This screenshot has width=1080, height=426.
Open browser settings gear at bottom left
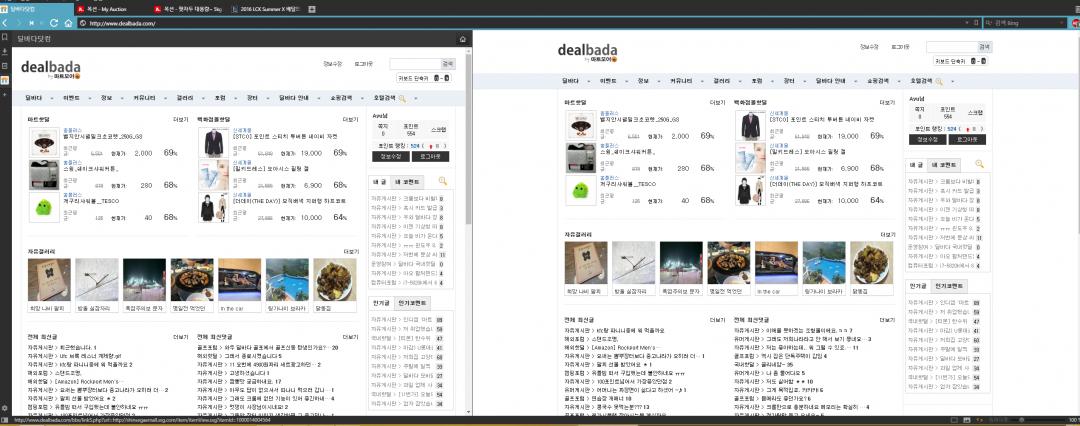click(5, 409)
